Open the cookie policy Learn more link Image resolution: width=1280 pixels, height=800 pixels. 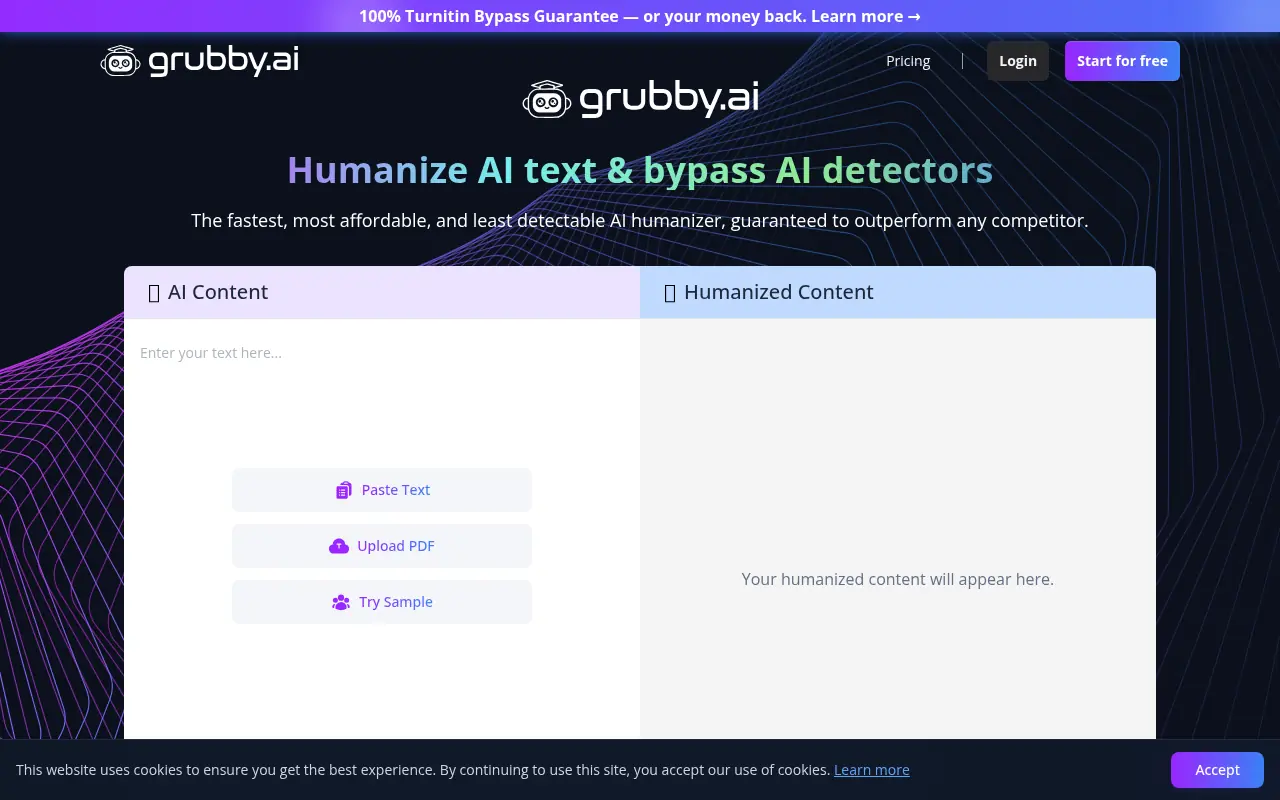pyautogui.click(x=871, y=770)
